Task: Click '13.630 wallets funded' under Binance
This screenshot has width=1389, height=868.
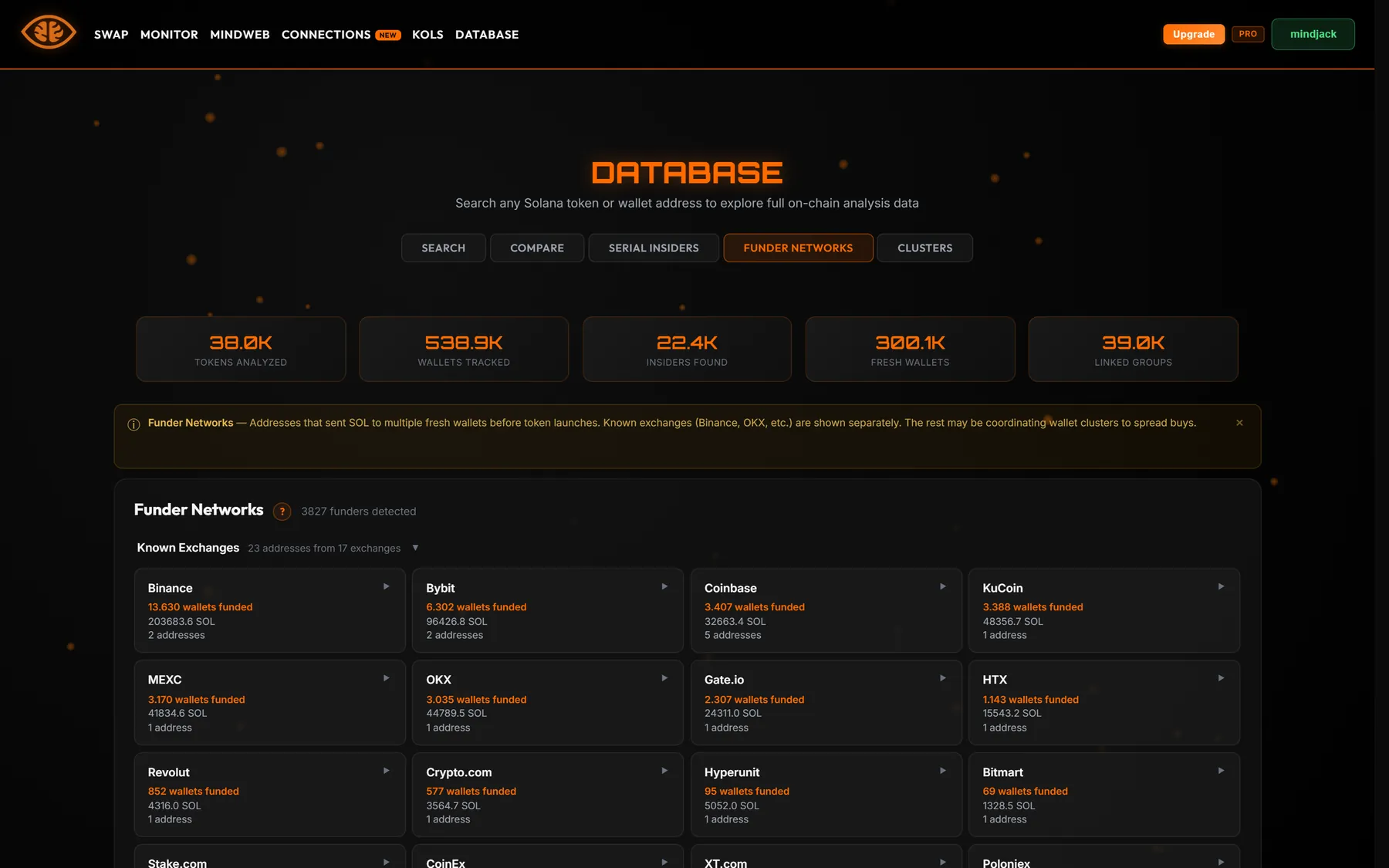Action: tap(201, 607)
